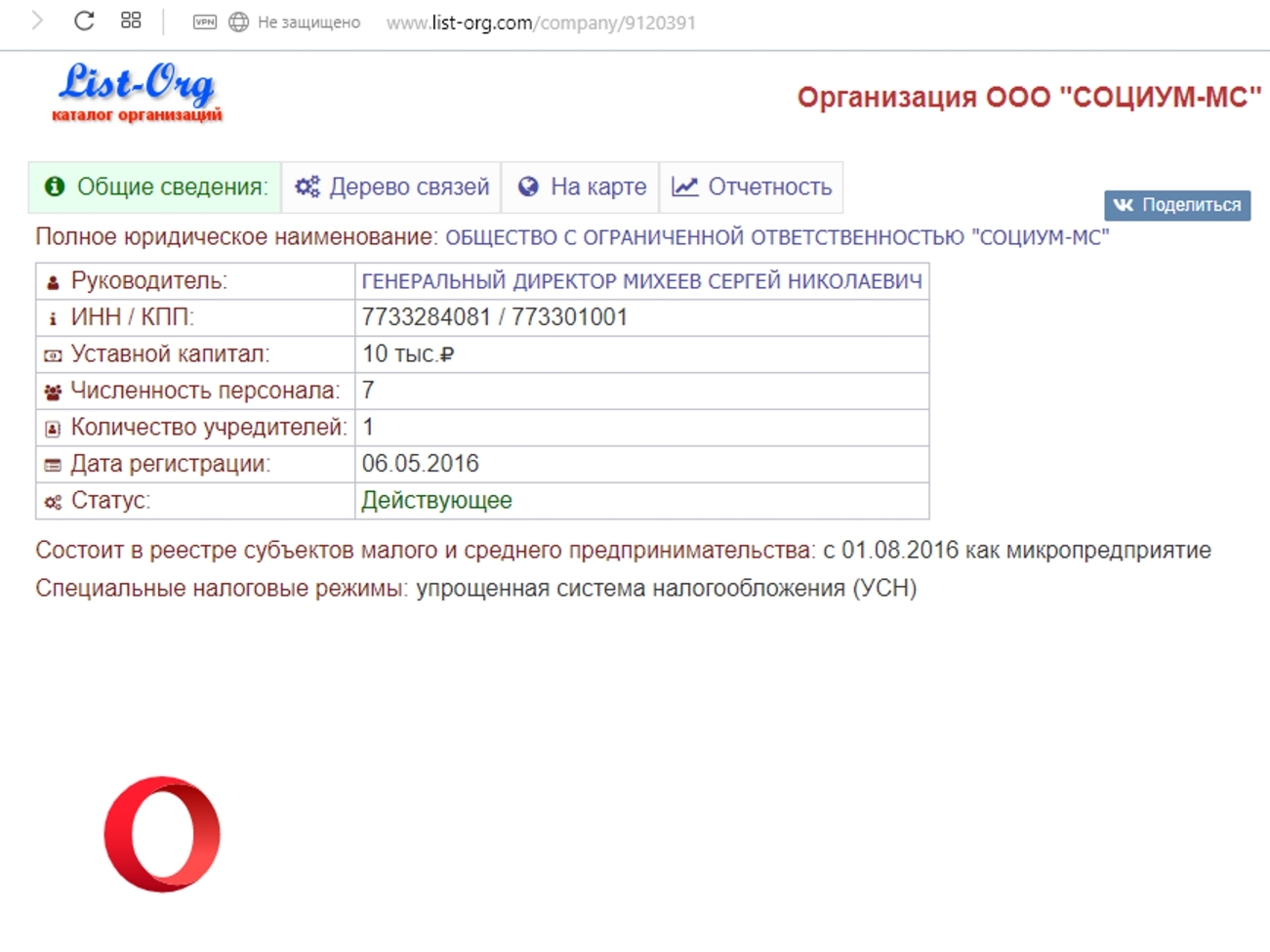Share via VK 'Поделиться' button

[x=1177, y=205]
